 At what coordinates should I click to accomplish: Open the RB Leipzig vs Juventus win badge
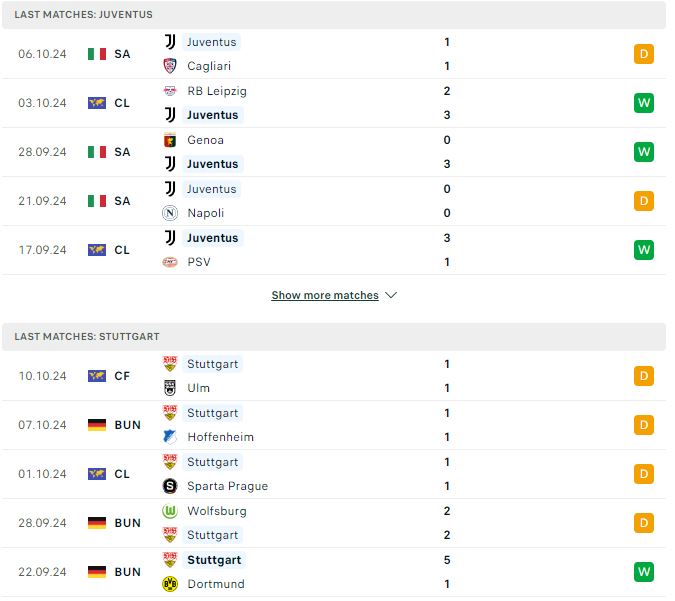(645, 103)
